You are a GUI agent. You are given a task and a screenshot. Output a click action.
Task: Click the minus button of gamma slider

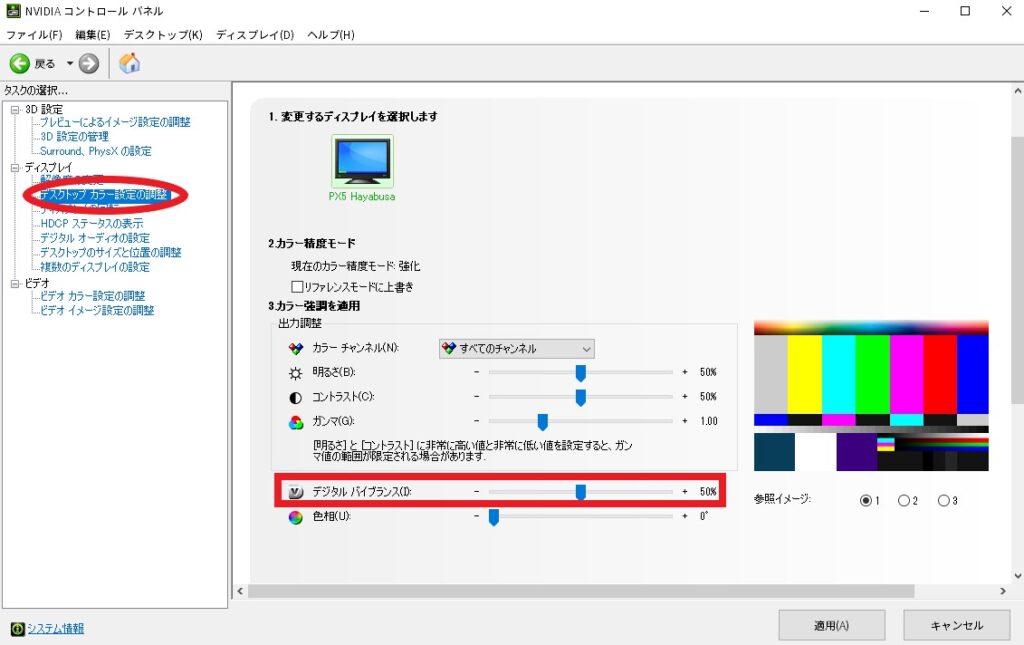point(477,421)
